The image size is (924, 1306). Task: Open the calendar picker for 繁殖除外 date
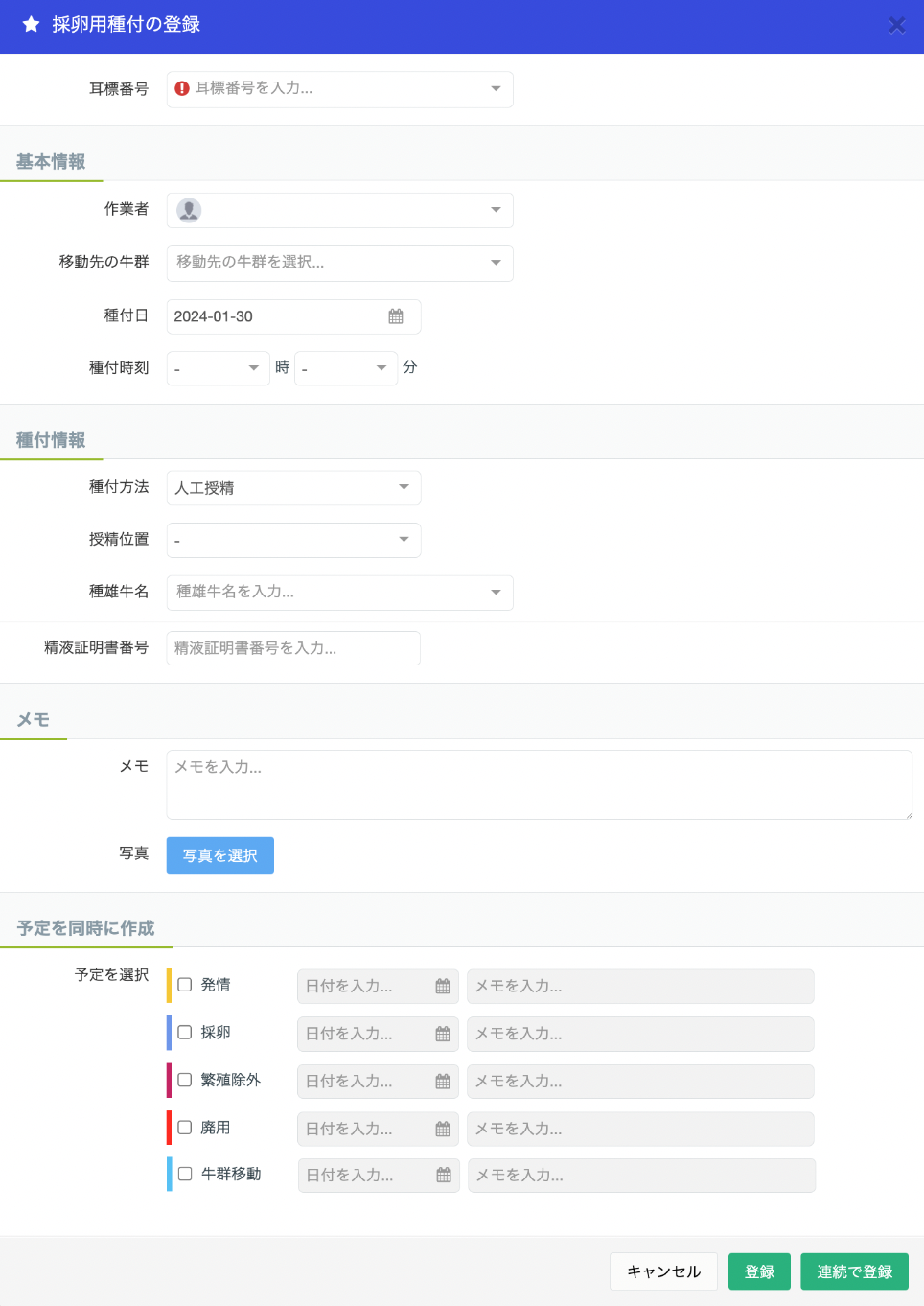click(443, 1082)
